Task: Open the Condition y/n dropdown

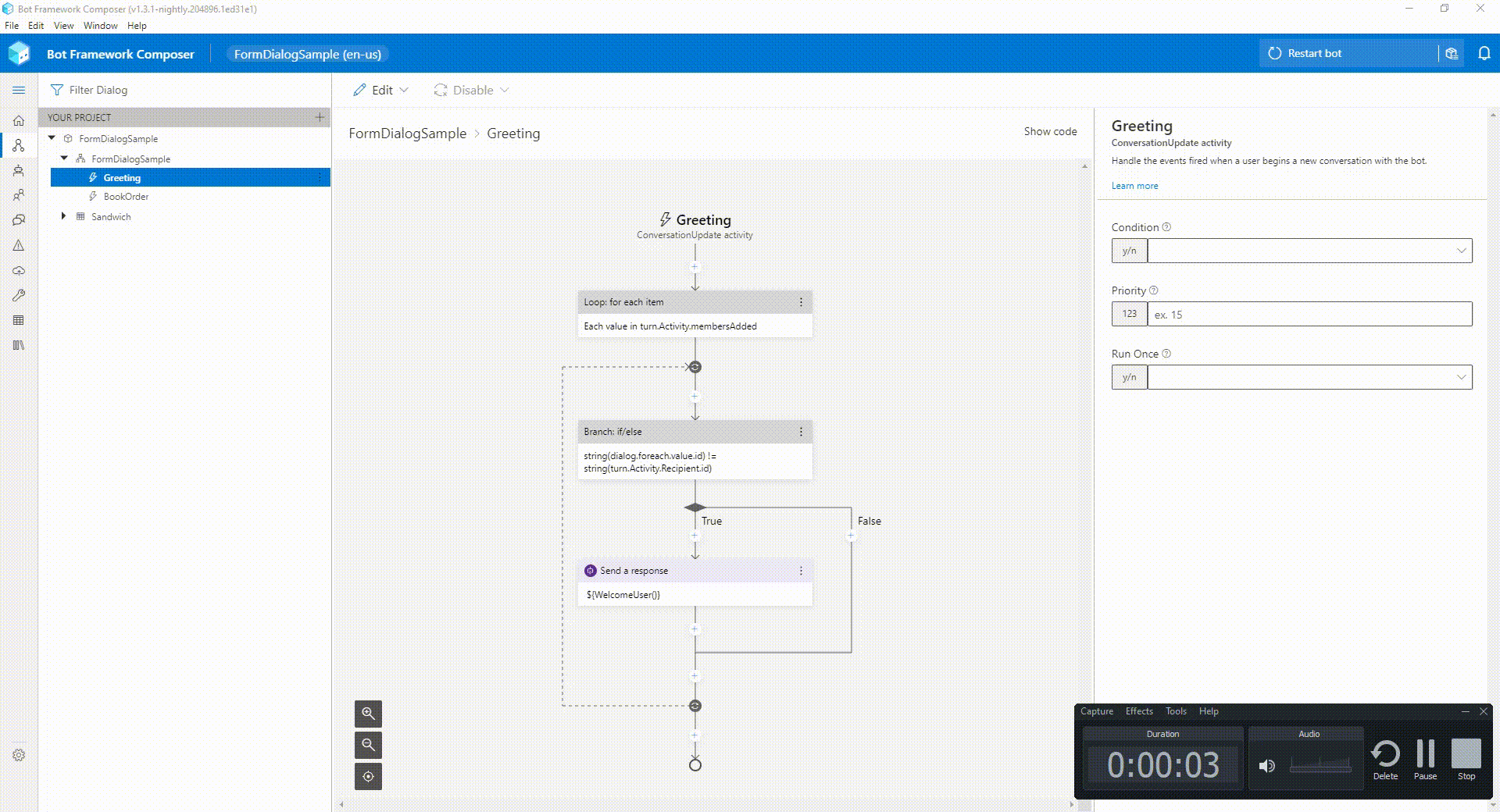Action: [1460, 251]
